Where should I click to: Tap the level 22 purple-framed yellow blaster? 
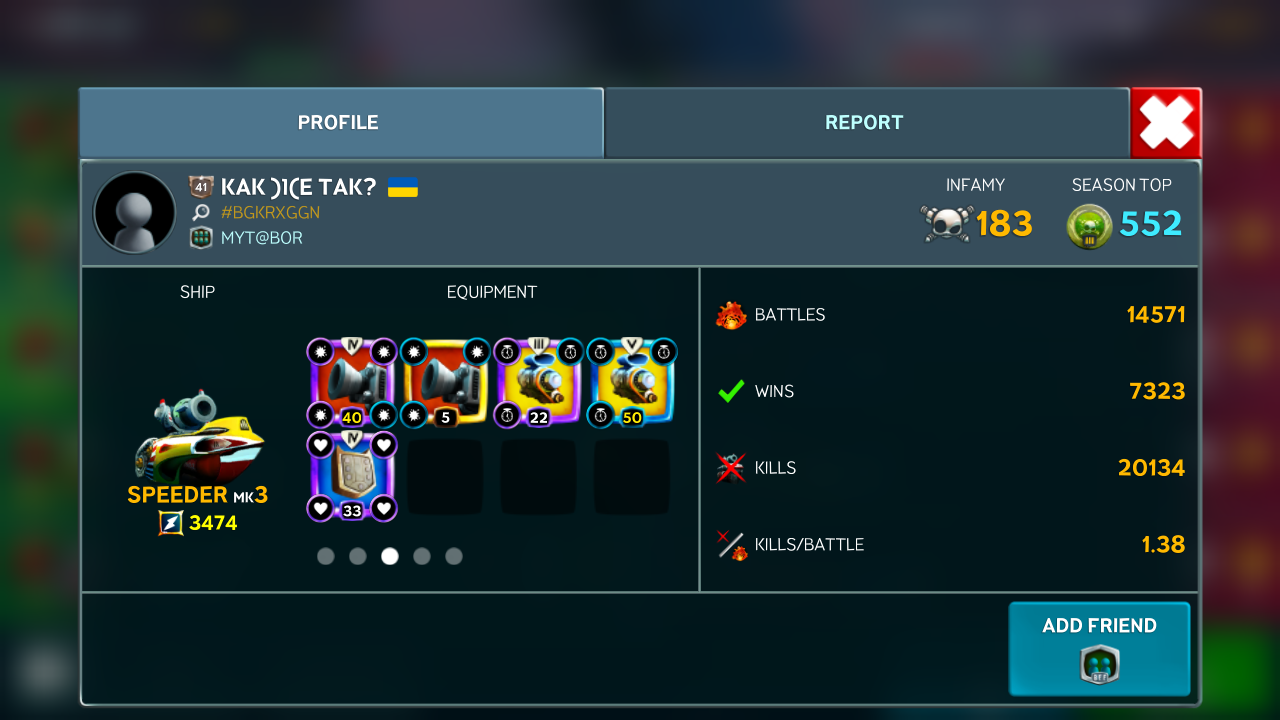(x=539, y=383)
